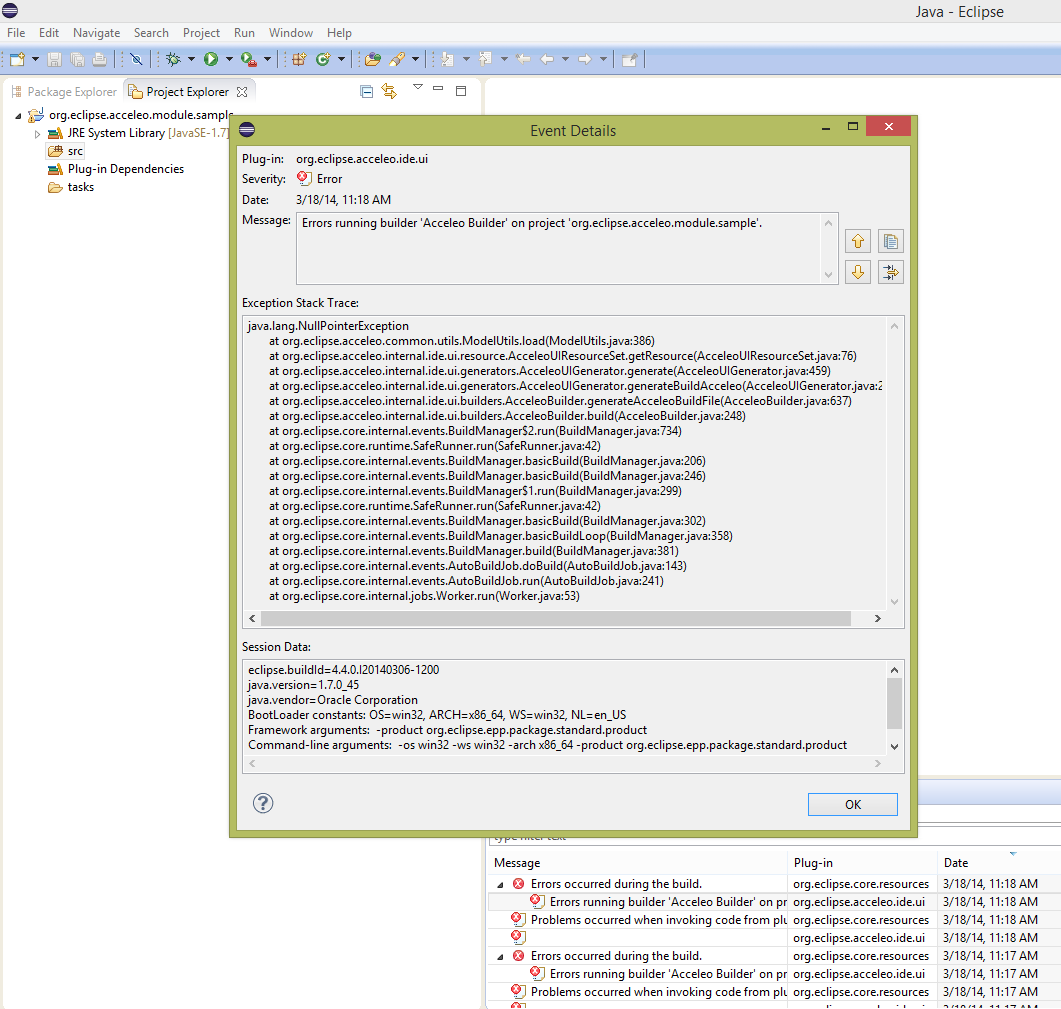Viewport: 1061px width, 1009px height.
Task: Collapse the 11:17 AM build errors entry
Action: click(x=500, y=957)
